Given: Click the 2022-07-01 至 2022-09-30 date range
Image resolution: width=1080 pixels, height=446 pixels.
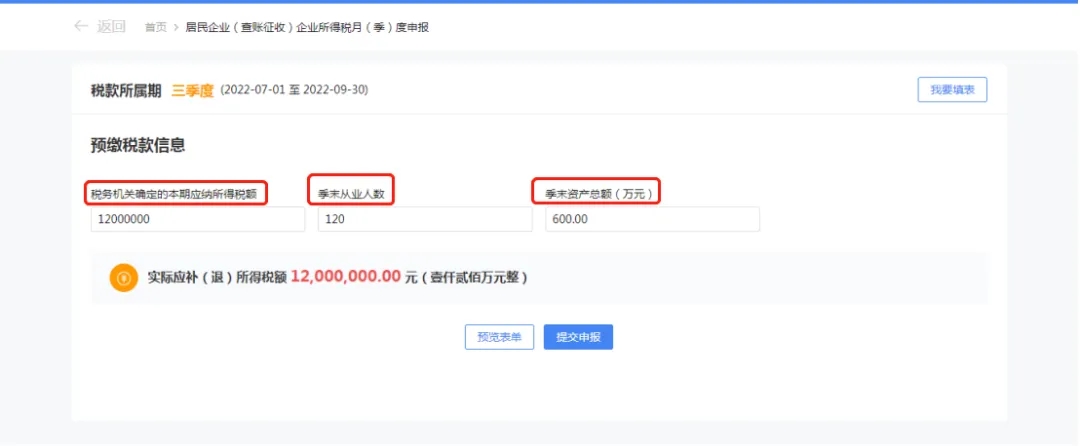Looking at the screenshot, I should click(294, 90).
